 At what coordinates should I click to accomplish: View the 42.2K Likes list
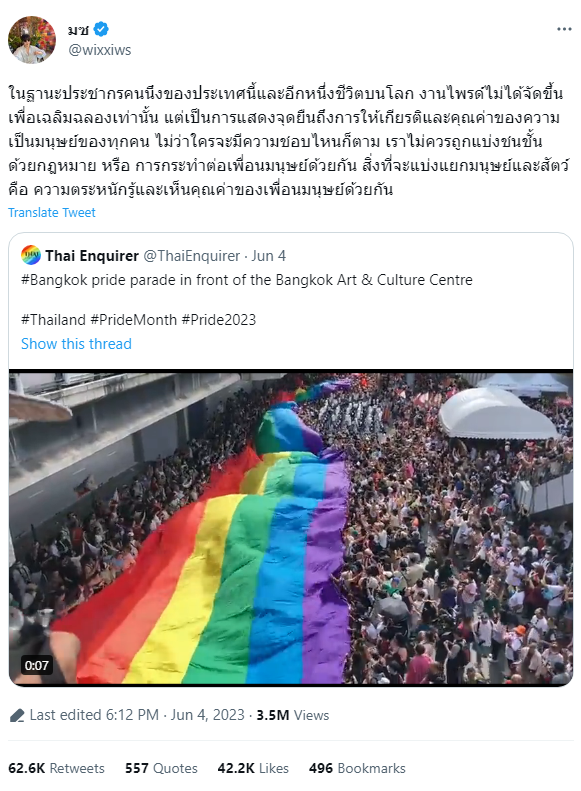[x=253, y=768]
